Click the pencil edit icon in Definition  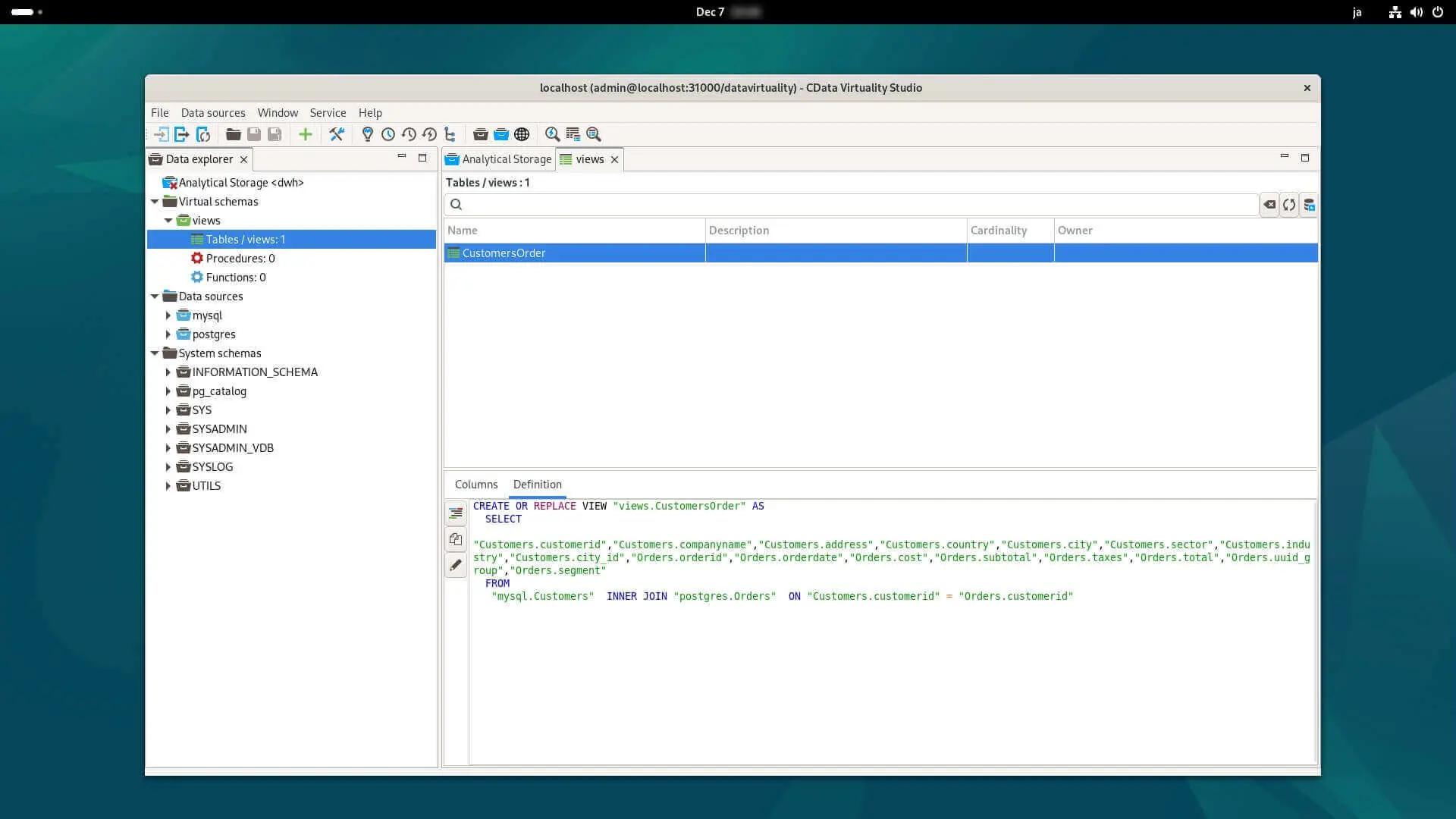coord(456,565)
